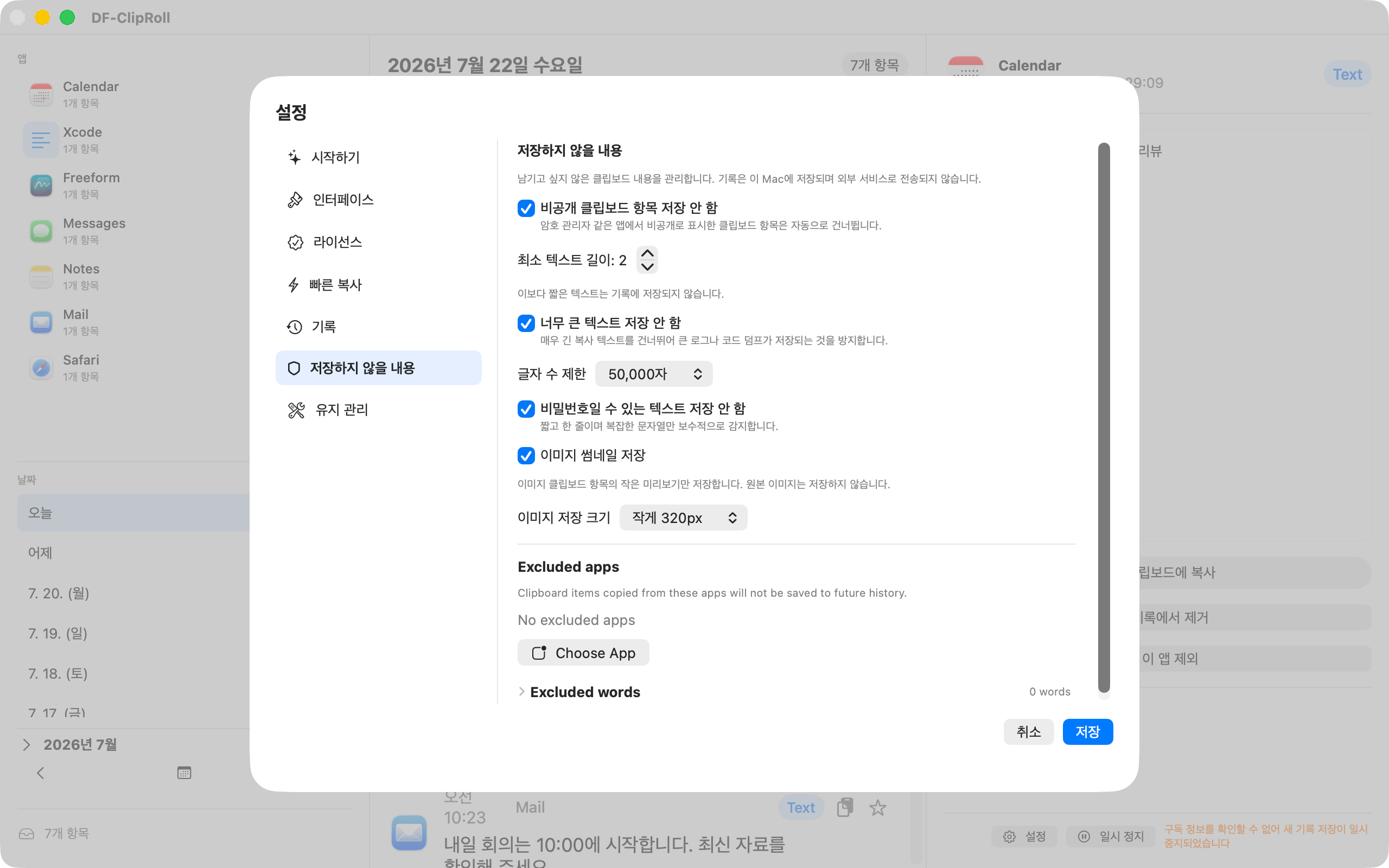Click the star favorite icon on the Mail clip
The width and height of the screenshot is (1389, 868).
click(877, 808)
